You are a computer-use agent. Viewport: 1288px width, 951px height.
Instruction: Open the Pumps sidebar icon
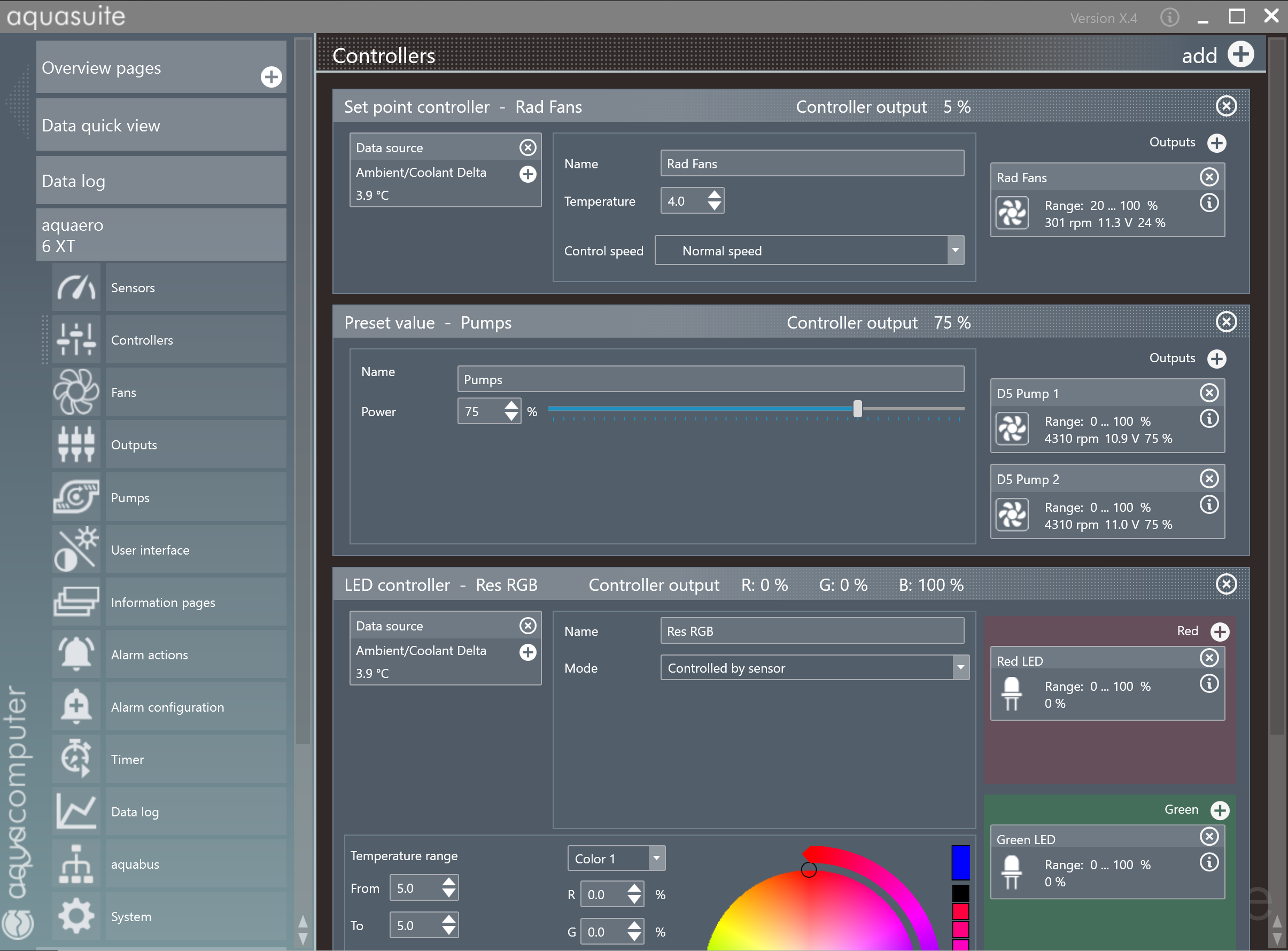(76, 497)
